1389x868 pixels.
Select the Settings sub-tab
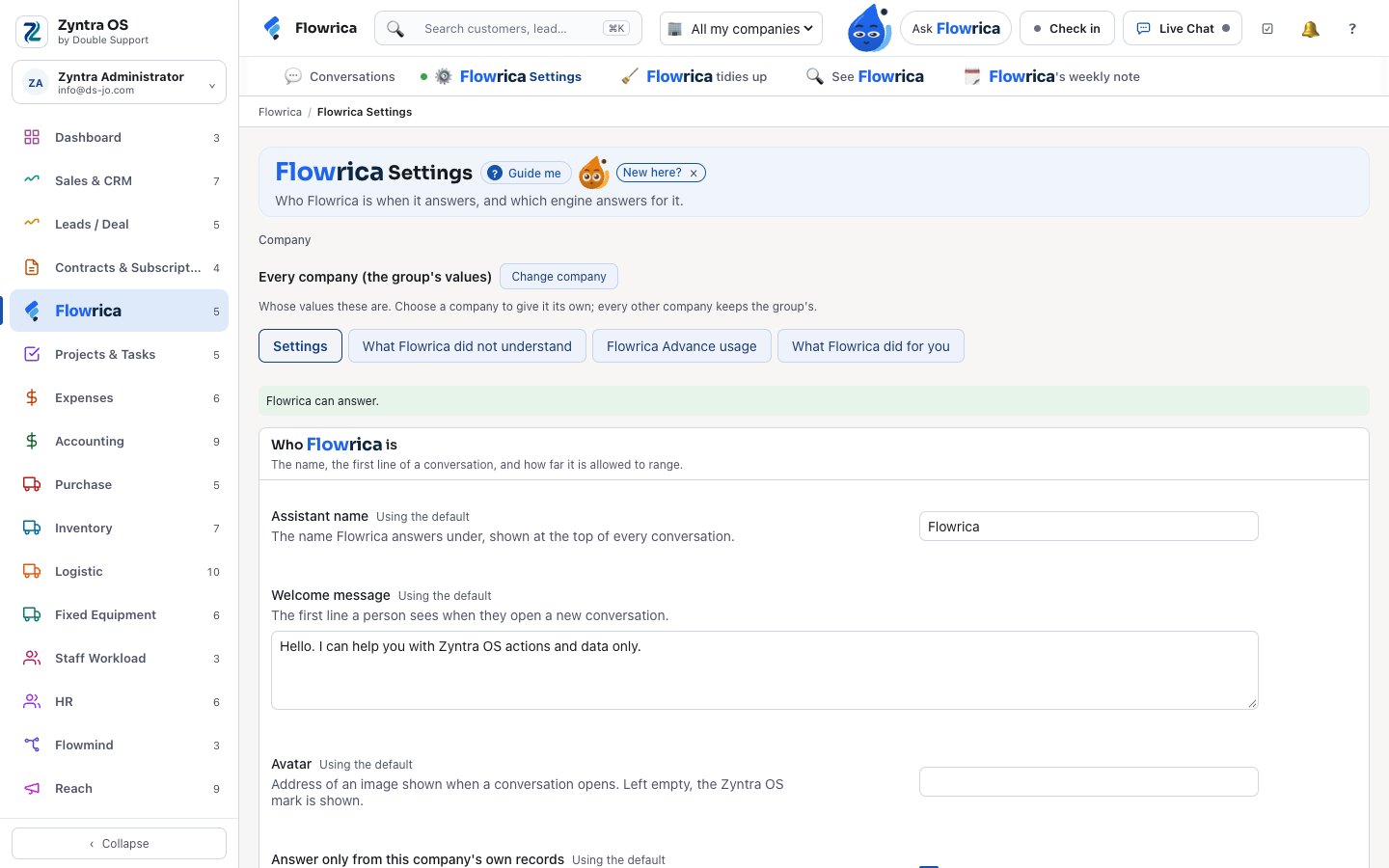[x=300, y=346]
